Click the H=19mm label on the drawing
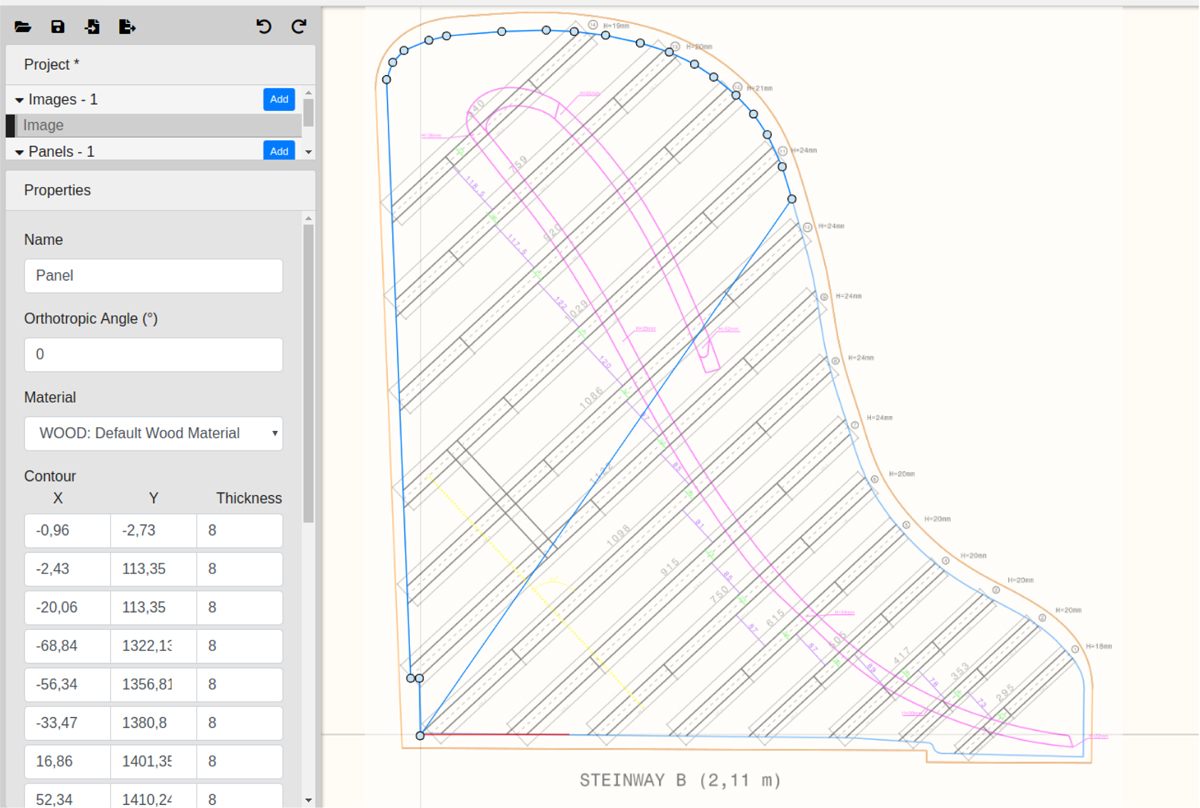The width and height of the screenshot is (1200, 808). click(x=616, y=25)
